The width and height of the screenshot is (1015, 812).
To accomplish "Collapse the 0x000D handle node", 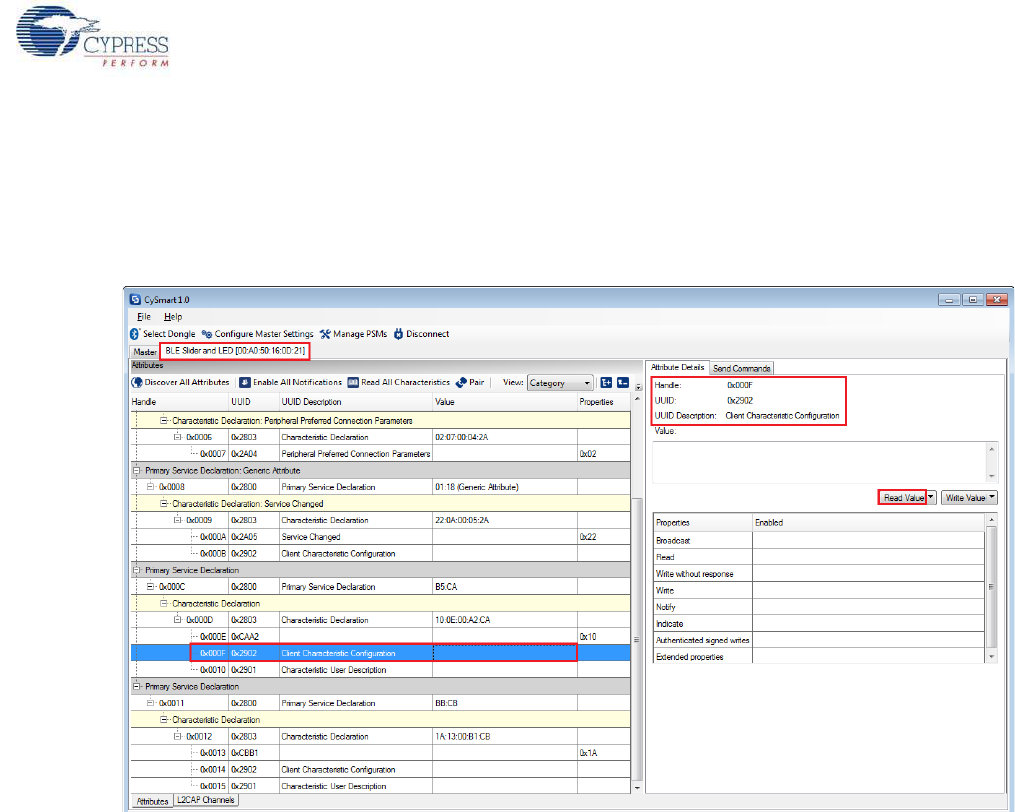I will [177, 620].
